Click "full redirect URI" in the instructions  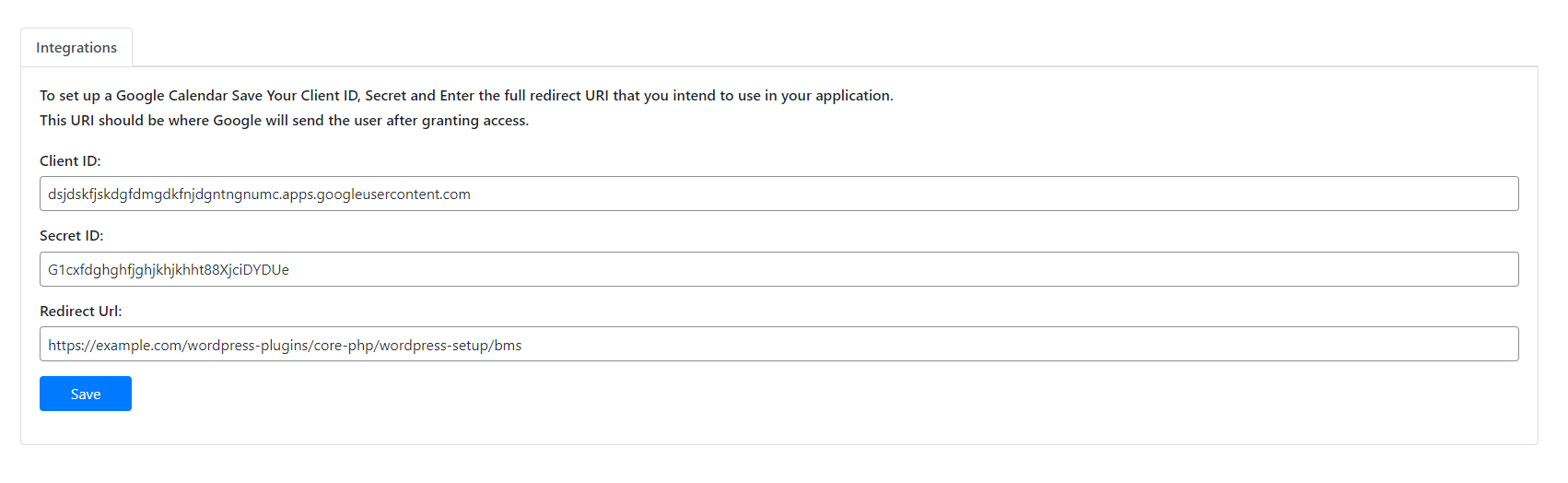tap(556, 96)
